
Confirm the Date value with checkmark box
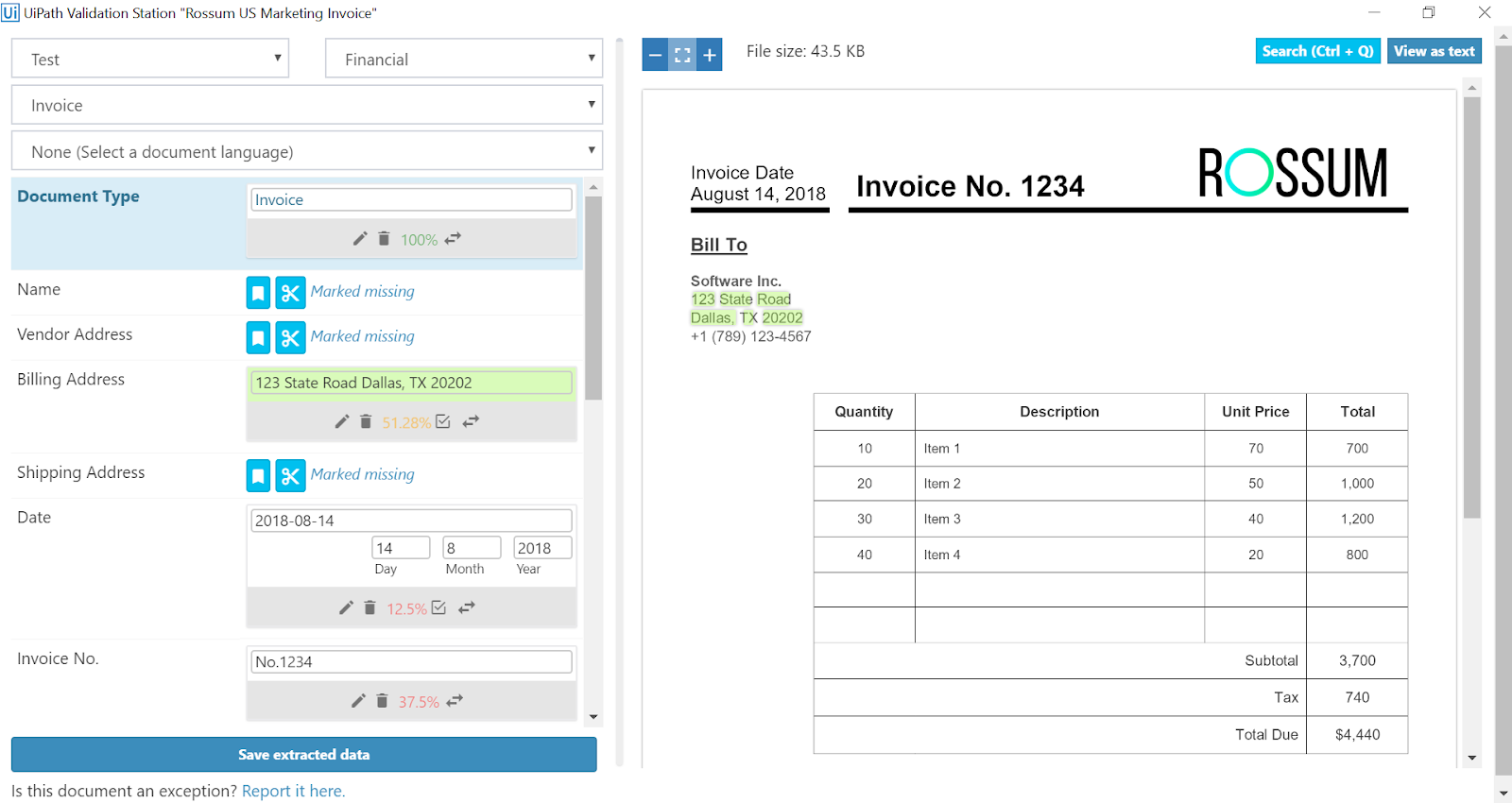438,607
